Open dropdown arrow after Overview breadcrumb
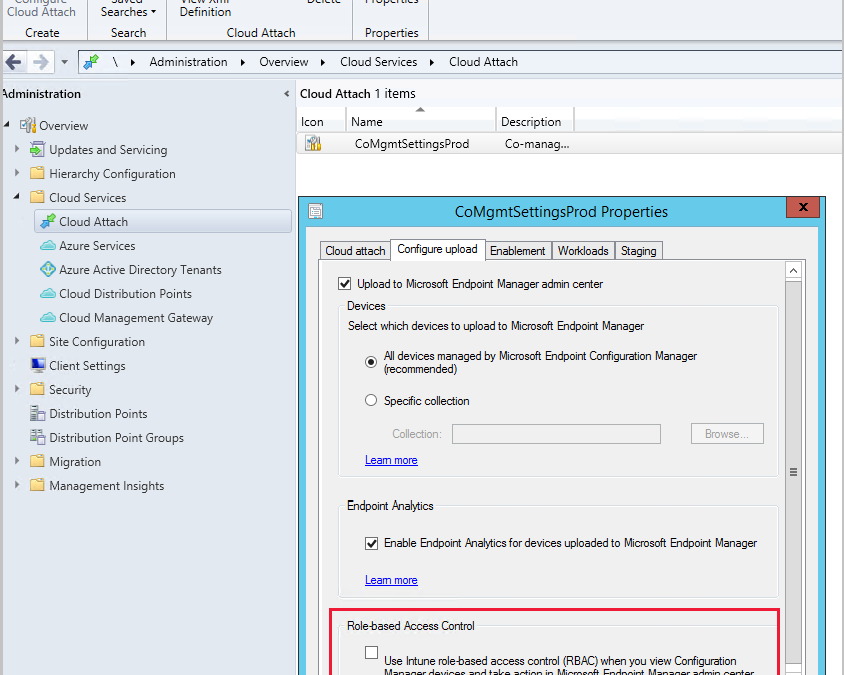 tap(323, 62)
